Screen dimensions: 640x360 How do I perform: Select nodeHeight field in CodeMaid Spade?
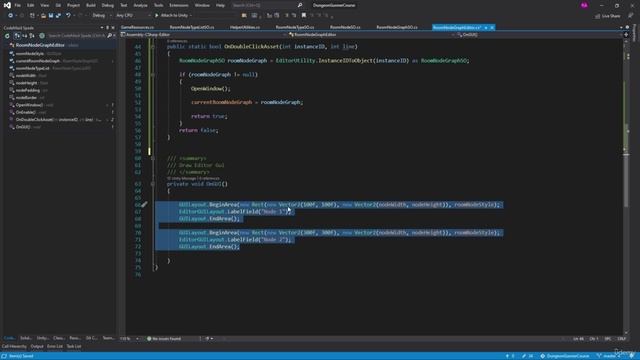coord(27,83)
